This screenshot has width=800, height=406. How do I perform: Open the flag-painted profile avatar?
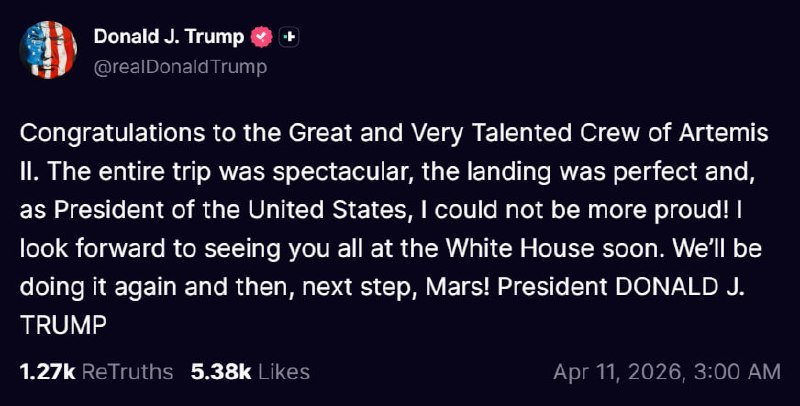(x=48, y=49)
